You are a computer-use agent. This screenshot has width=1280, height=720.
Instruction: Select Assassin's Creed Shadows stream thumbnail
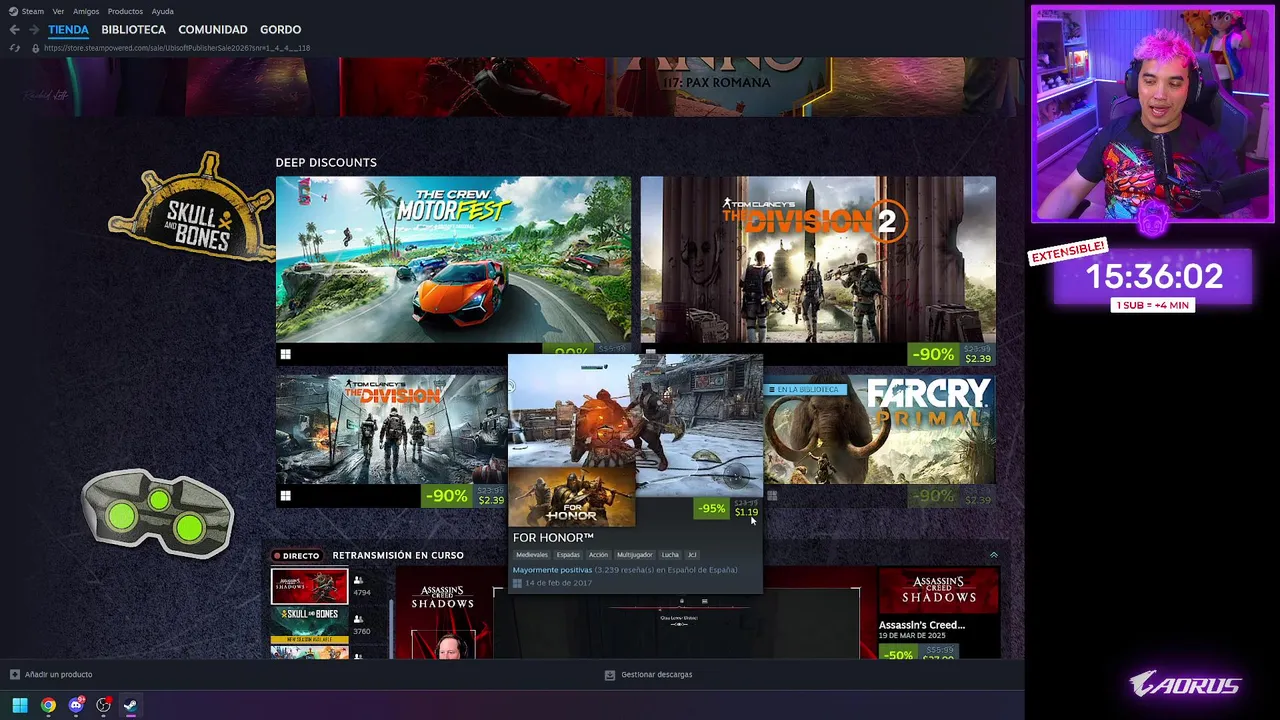pos(310,586)
